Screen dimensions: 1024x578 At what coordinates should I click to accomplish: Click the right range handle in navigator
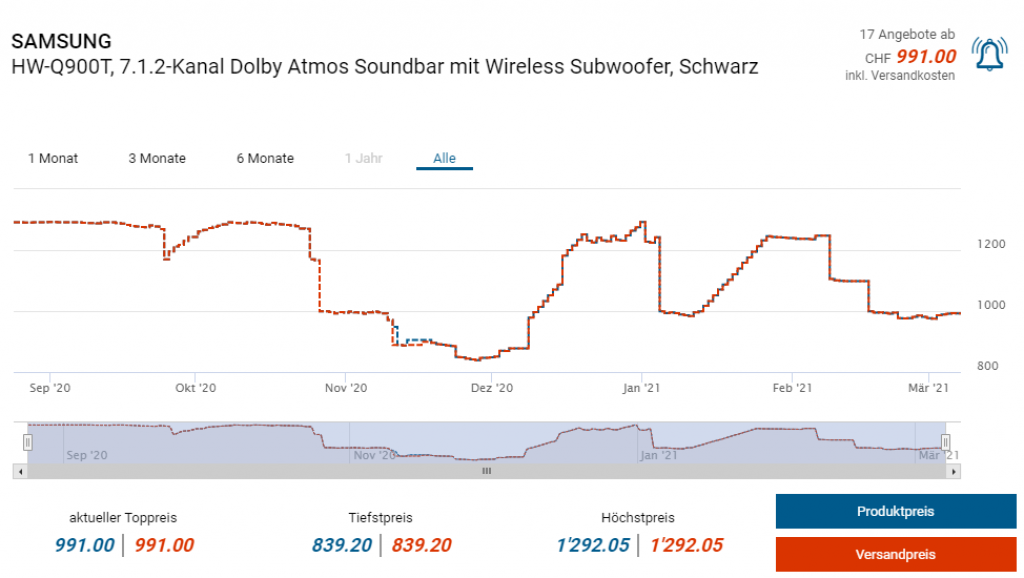945,441
